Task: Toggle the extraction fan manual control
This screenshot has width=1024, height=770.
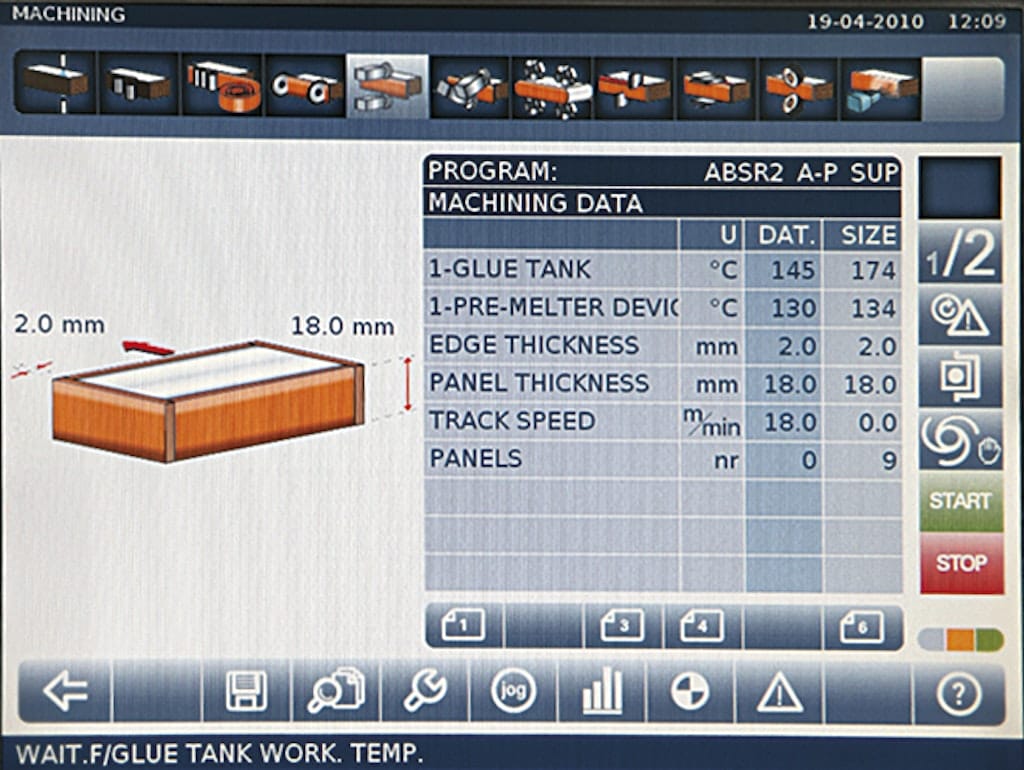Action: click(960, 441)
